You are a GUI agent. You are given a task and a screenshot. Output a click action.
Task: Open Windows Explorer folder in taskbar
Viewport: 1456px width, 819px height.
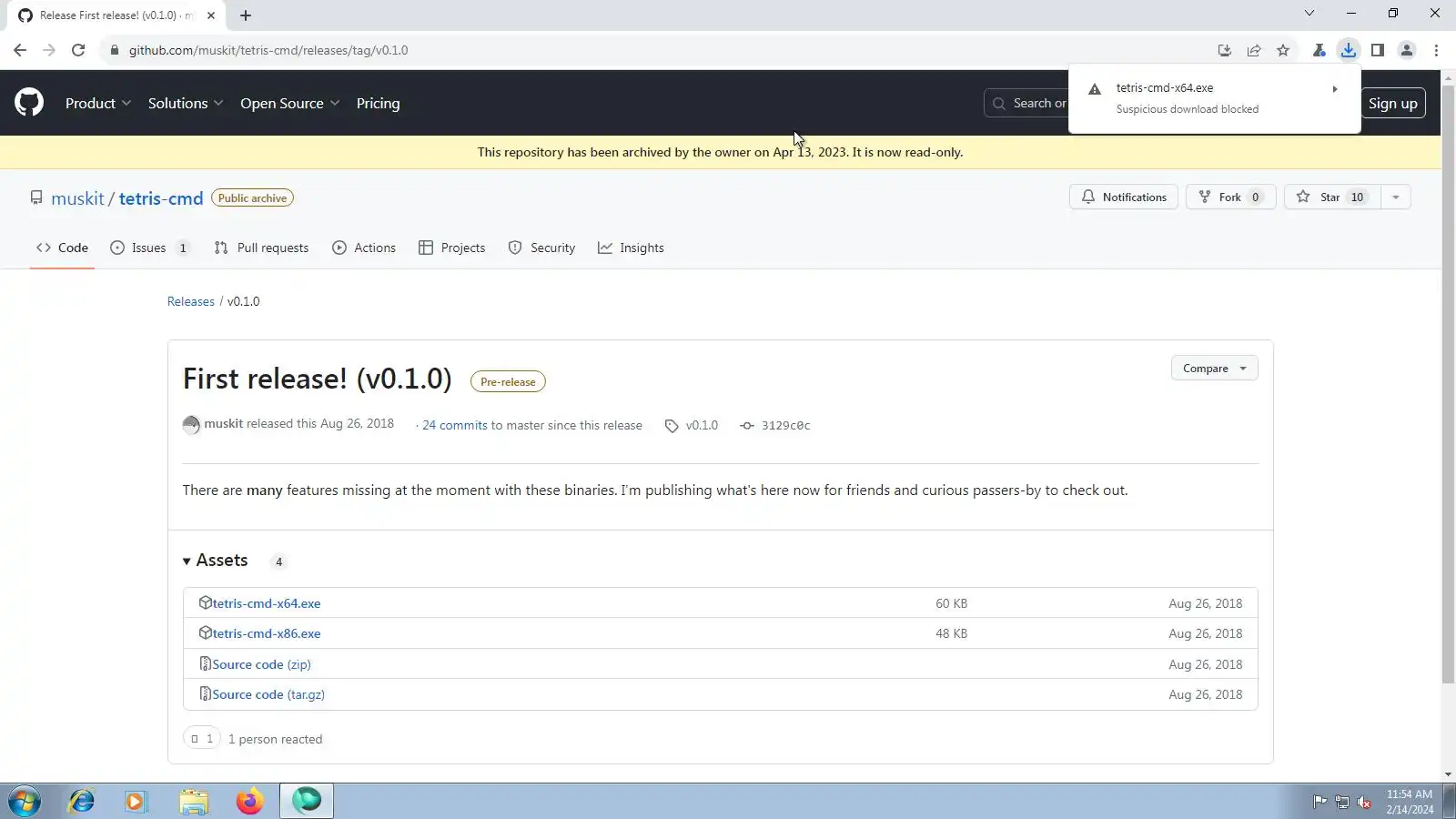coord(194,801)
